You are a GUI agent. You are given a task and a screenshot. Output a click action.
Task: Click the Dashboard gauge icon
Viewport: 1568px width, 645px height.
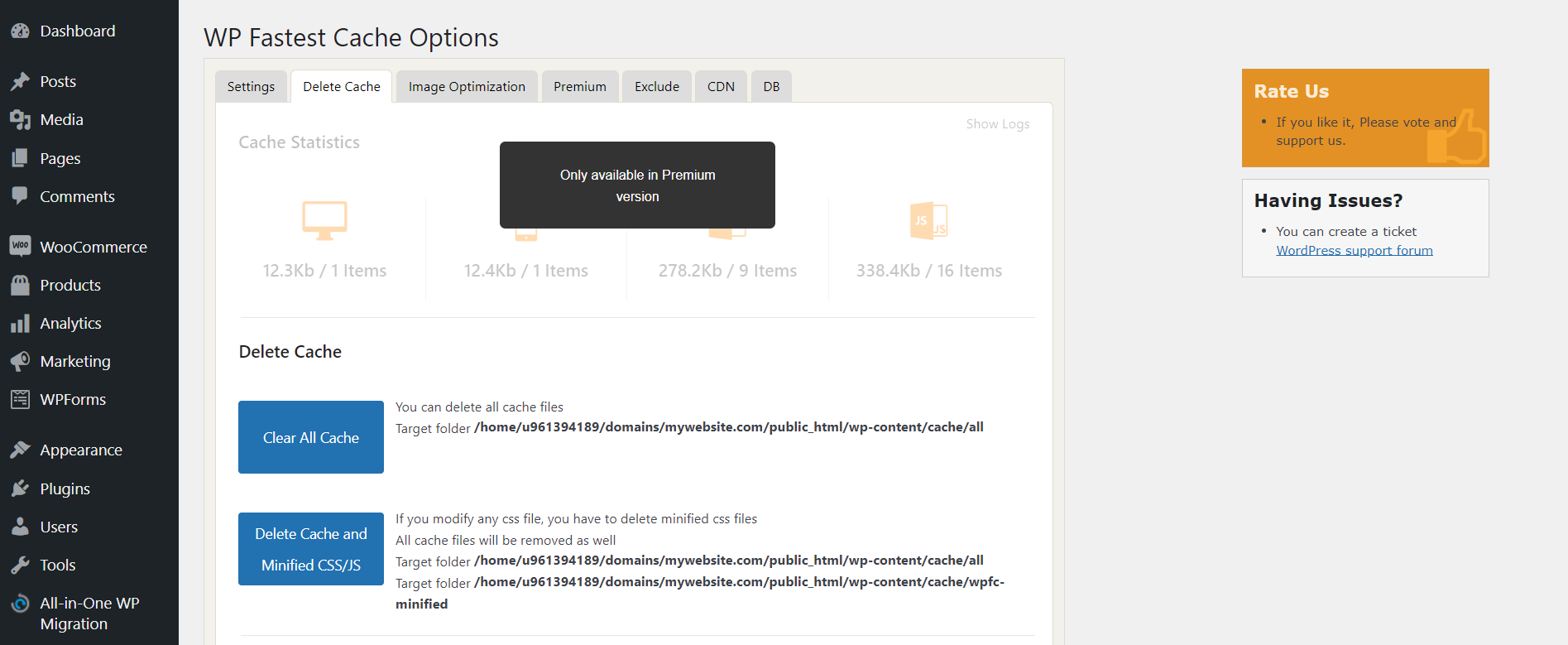coord(21,31)
